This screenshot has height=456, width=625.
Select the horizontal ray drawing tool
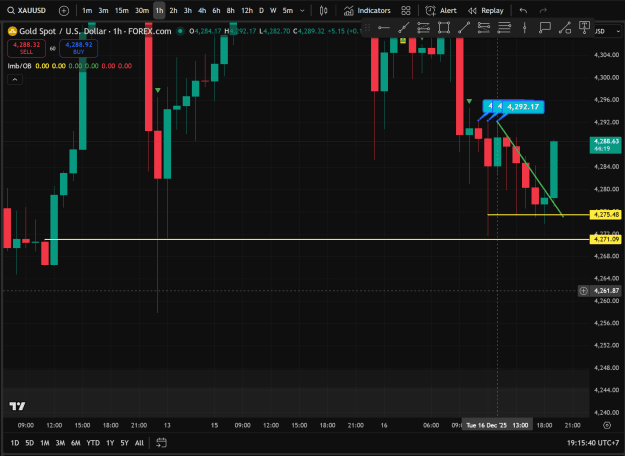383,28
